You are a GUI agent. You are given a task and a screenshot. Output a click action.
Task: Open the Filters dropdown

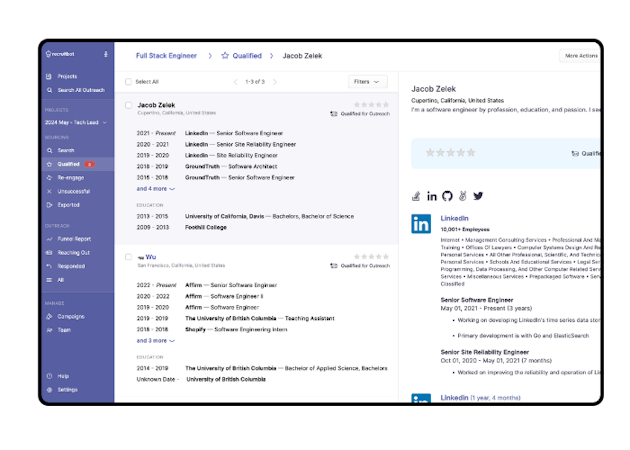[367, 82]
